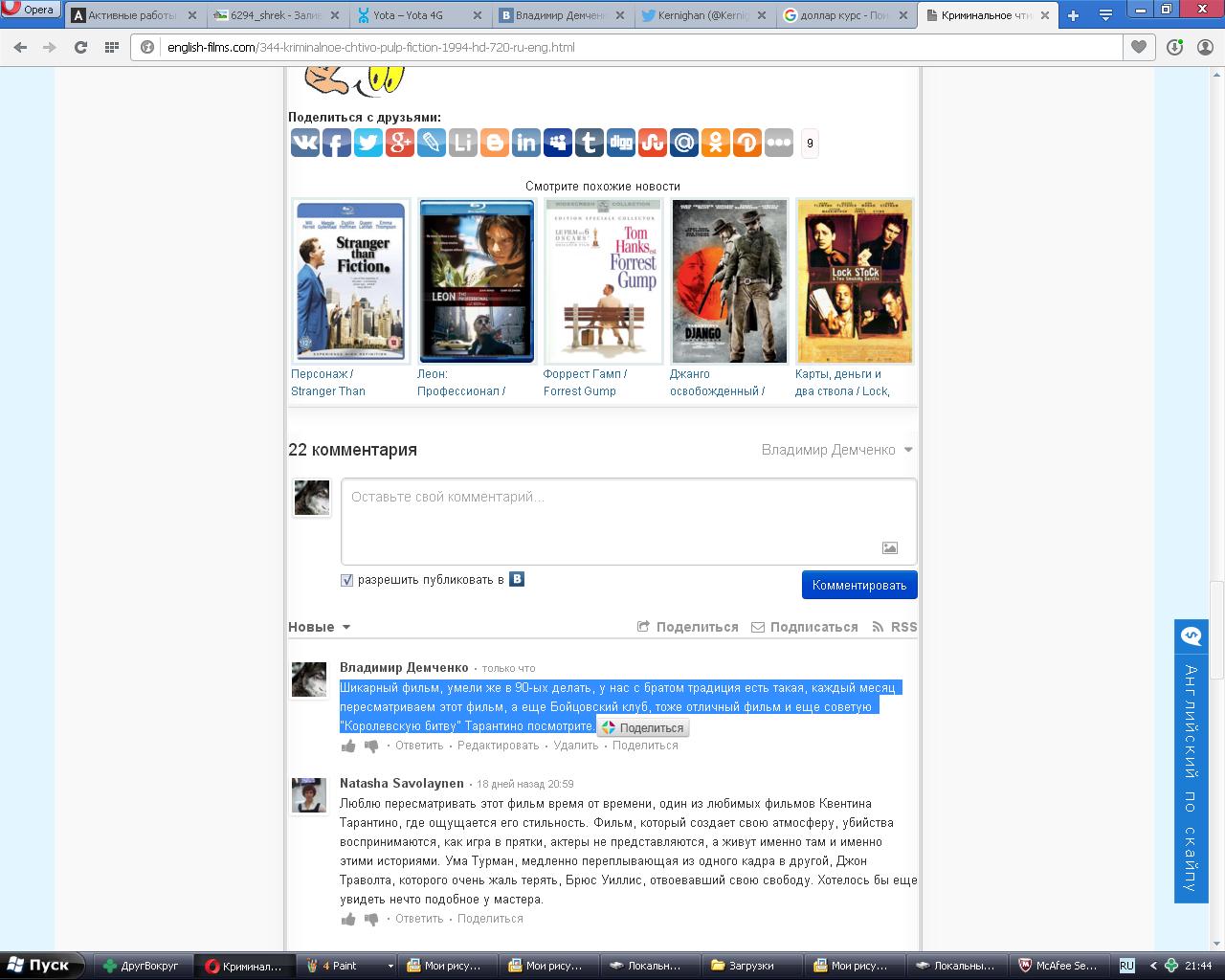Image resolution: width=1225 pixels, height=980 pixels.
Task: Share the page on Digg
Action: point(621,143)
